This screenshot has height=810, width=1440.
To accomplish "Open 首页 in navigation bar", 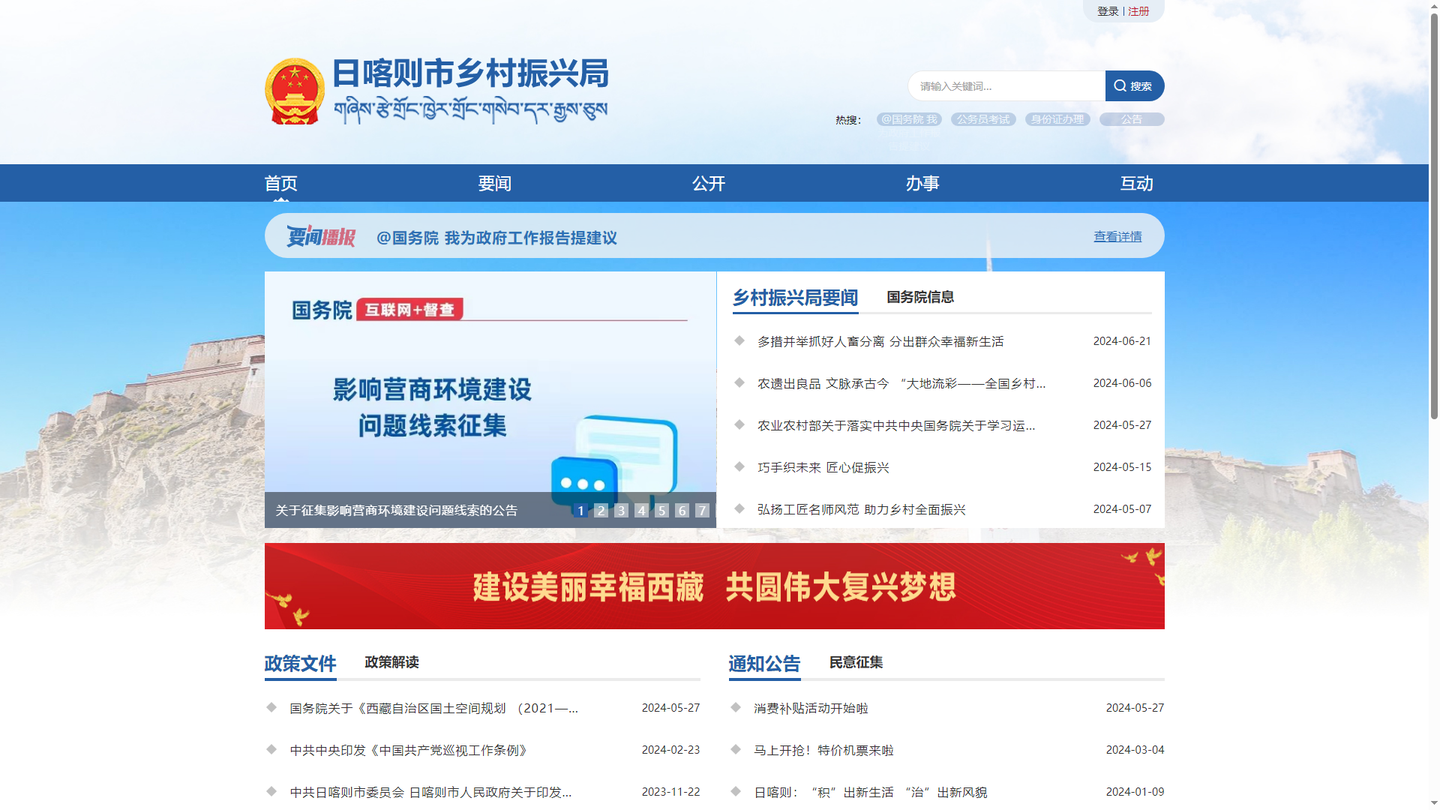I will [x=281, y=183].
